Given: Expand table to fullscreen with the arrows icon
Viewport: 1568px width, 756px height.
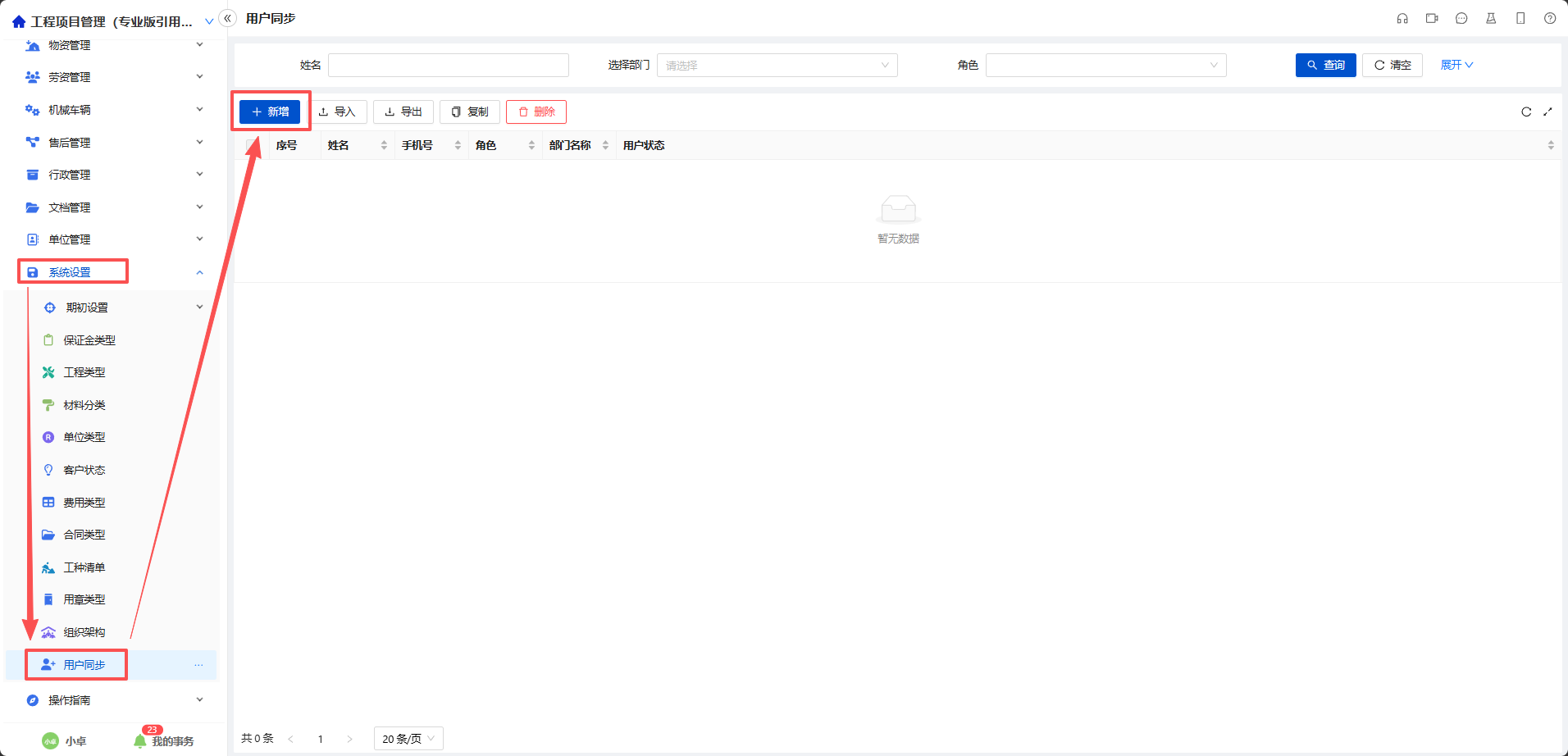Looking at the screenshot, I should (x=1547, y=112).
